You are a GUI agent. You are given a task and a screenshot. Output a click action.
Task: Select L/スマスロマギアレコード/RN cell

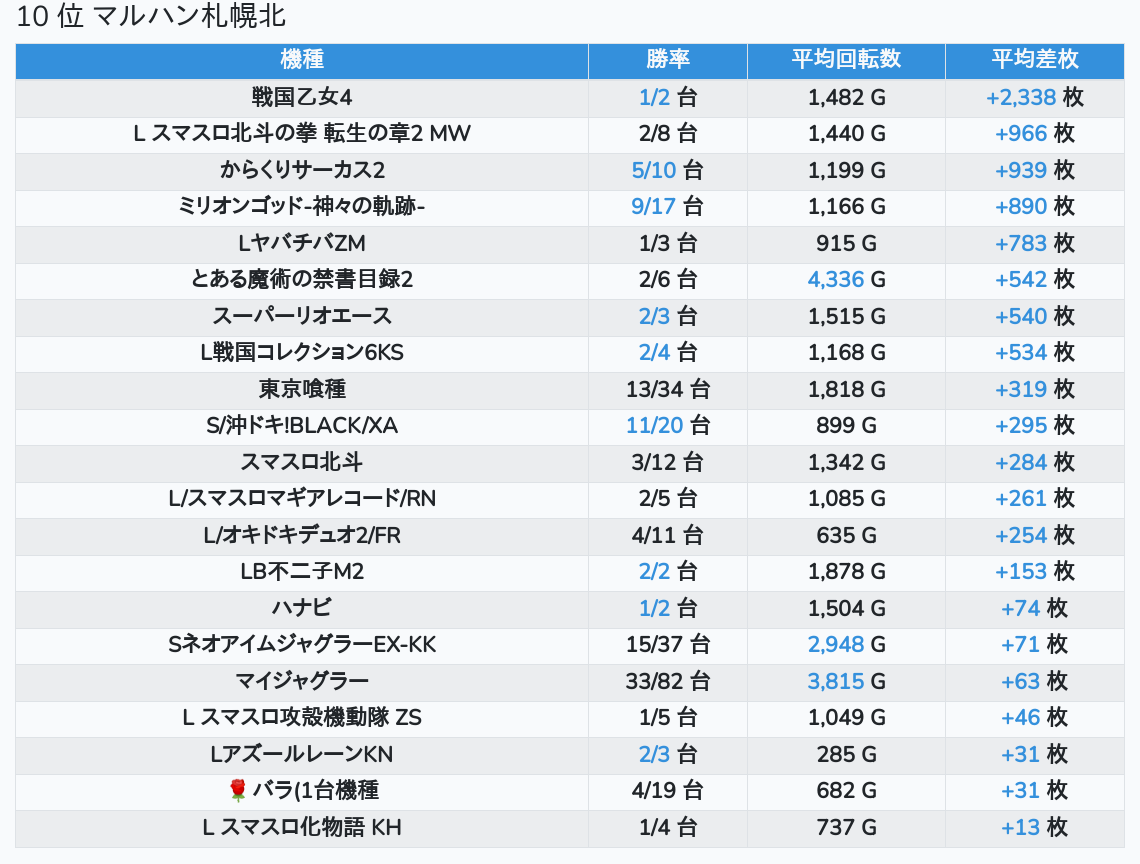click(302, 499)
